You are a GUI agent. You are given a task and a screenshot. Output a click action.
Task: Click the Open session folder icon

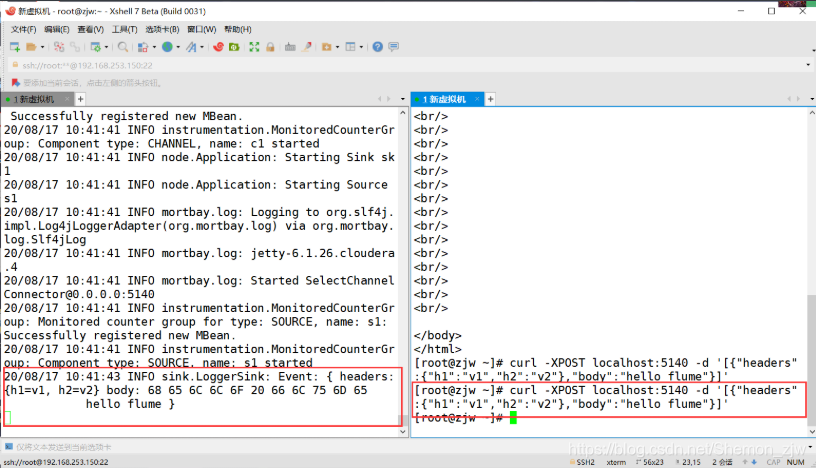point(31,47)
